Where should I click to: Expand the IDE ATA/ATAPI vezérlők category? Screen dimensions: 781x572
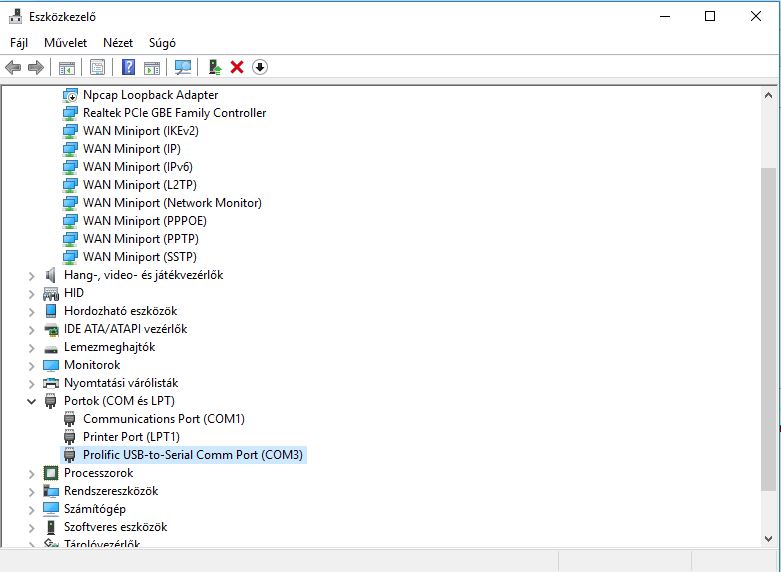pos(32,329)
